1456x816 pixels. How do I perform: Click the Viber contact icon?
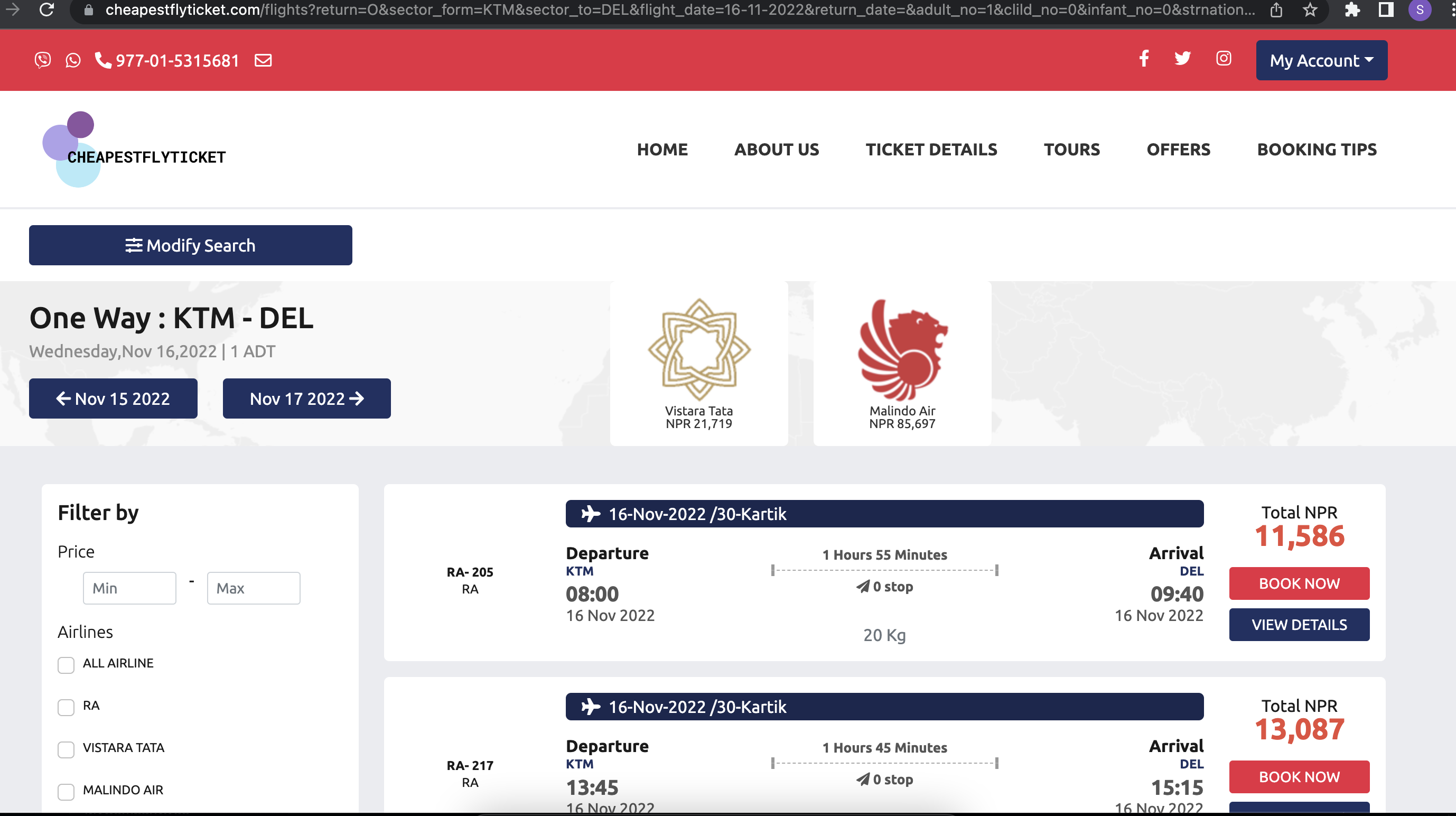click(42, 60)
